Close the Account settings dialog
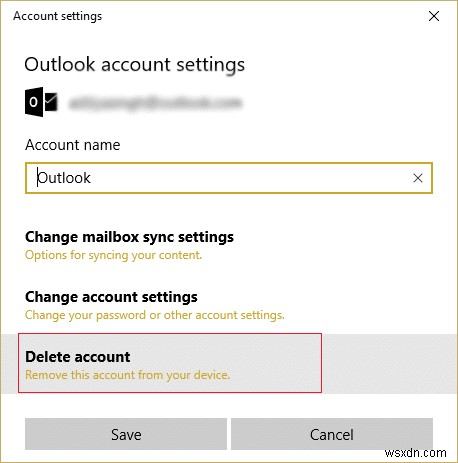This screenshot has height=463, width=458. click(434, 16)
